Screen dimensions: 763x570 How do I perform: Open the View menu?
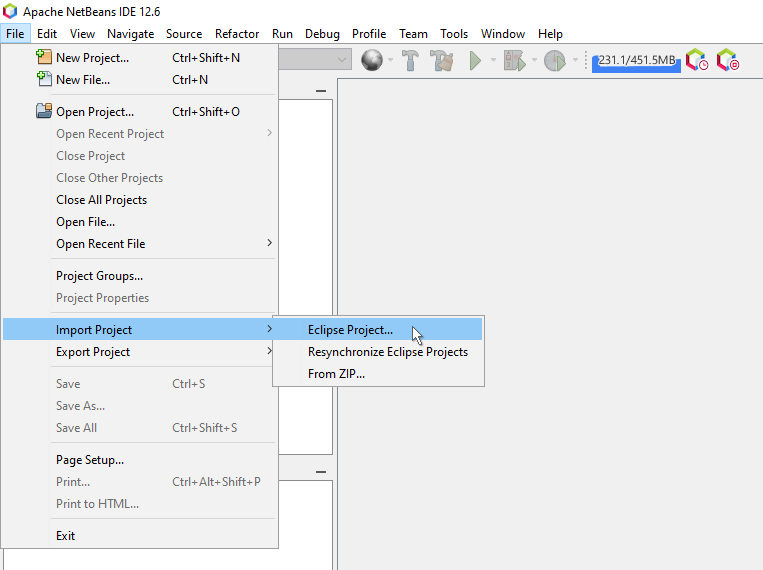click(82, 34)
